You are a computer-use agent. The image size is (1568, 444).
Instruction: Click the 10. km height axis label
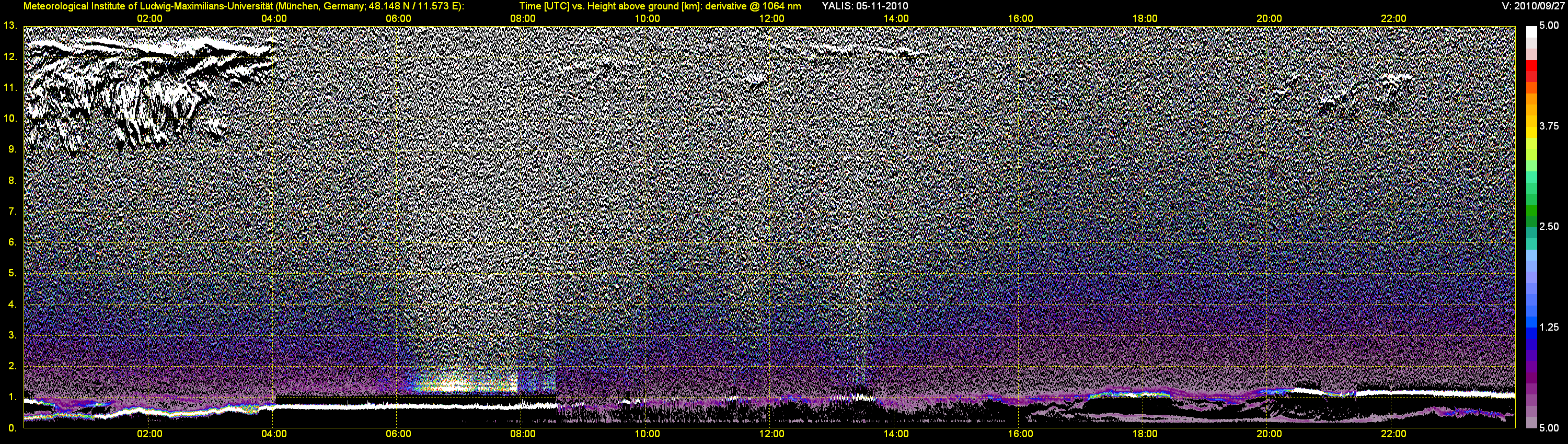tap(10, 118)
